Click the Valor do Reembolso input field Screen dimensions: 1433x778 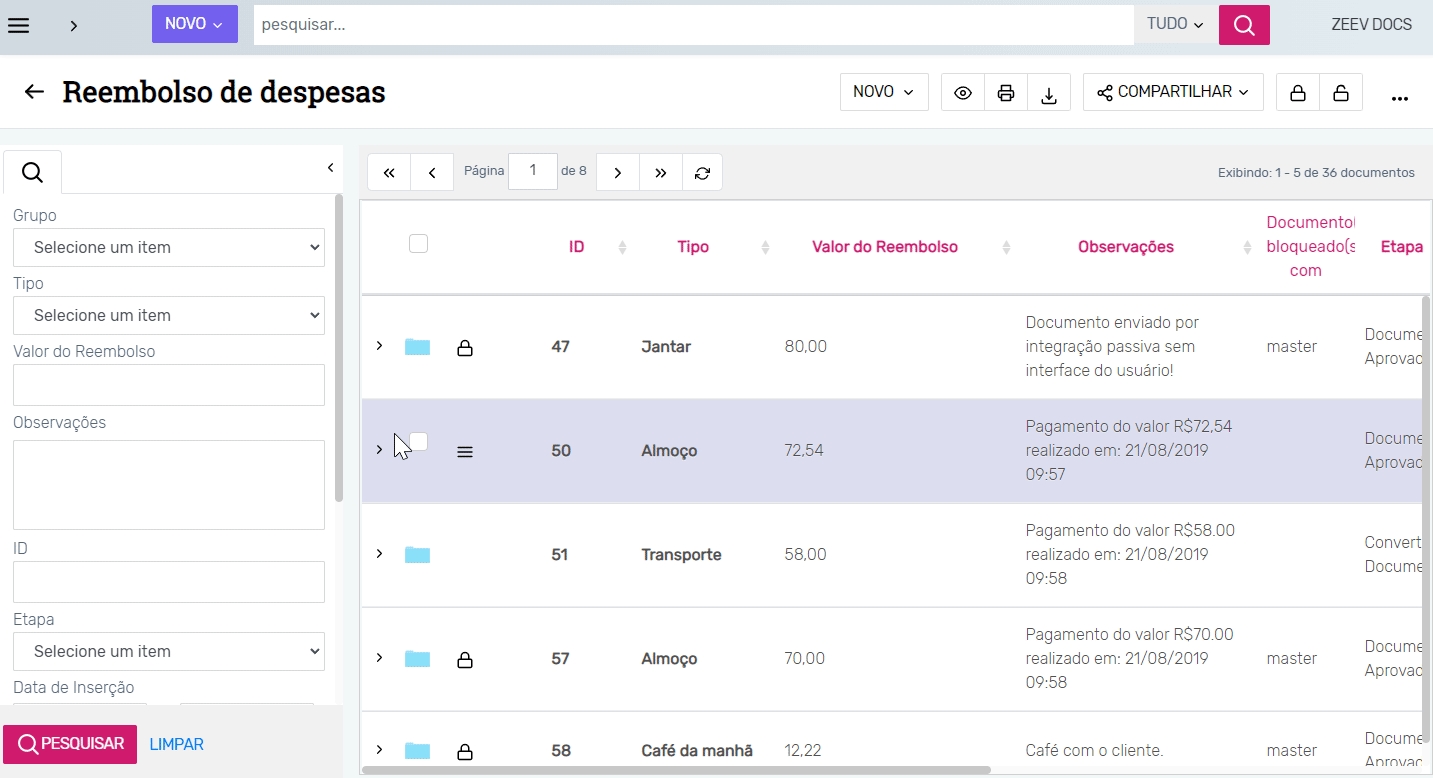(x=169, y=385)
